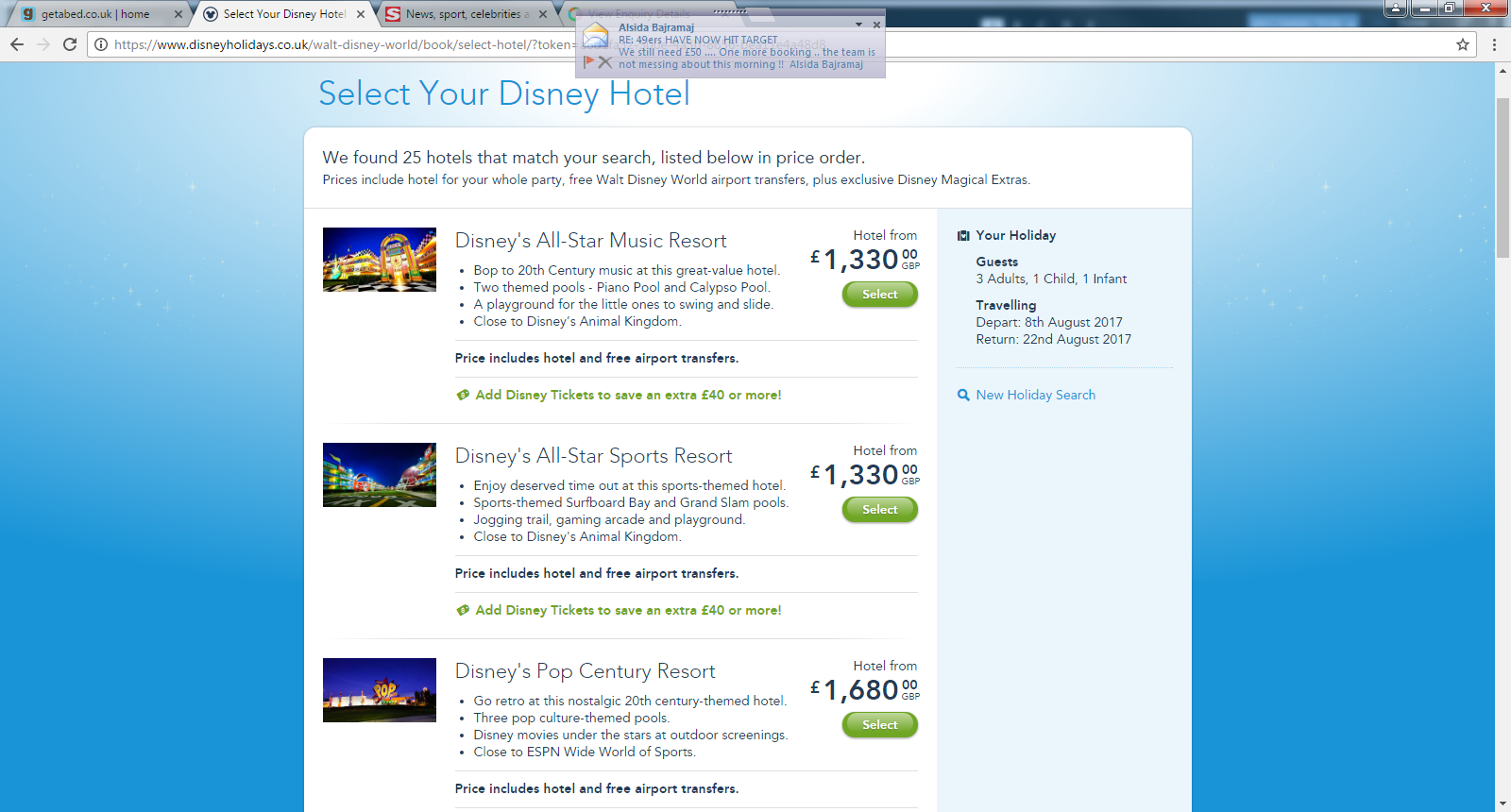Click the "Select Your Disney Hotel" heading
Screen dimensions: 1511x812
click(504, 94)
